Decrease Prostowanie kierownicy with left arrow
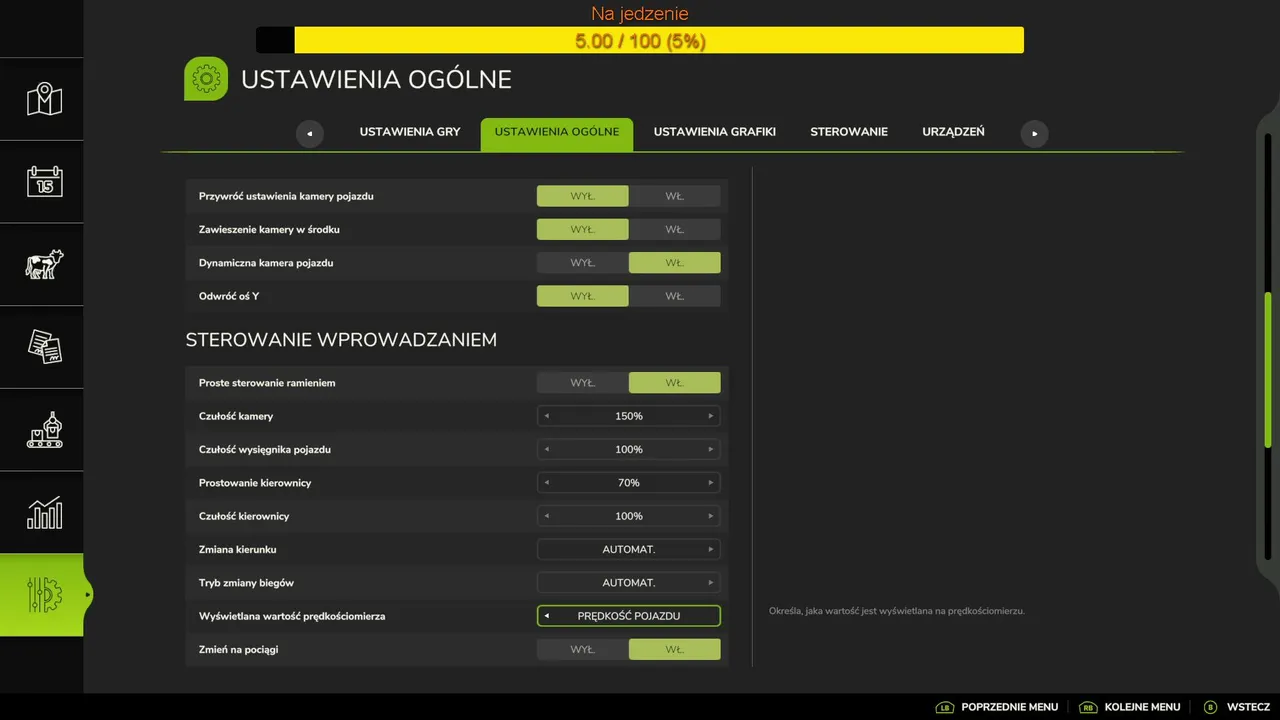1280x720 pixels. [x=546, y=483]
